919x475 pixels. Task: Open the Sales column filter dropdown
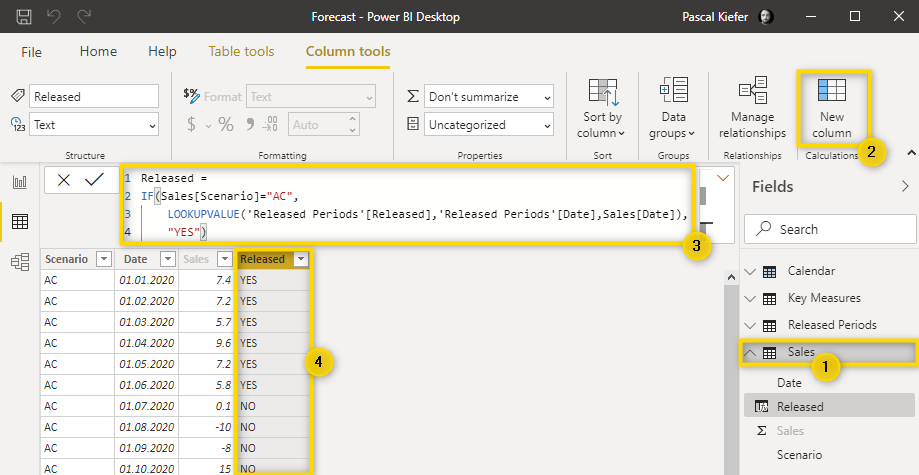[224, 259]
